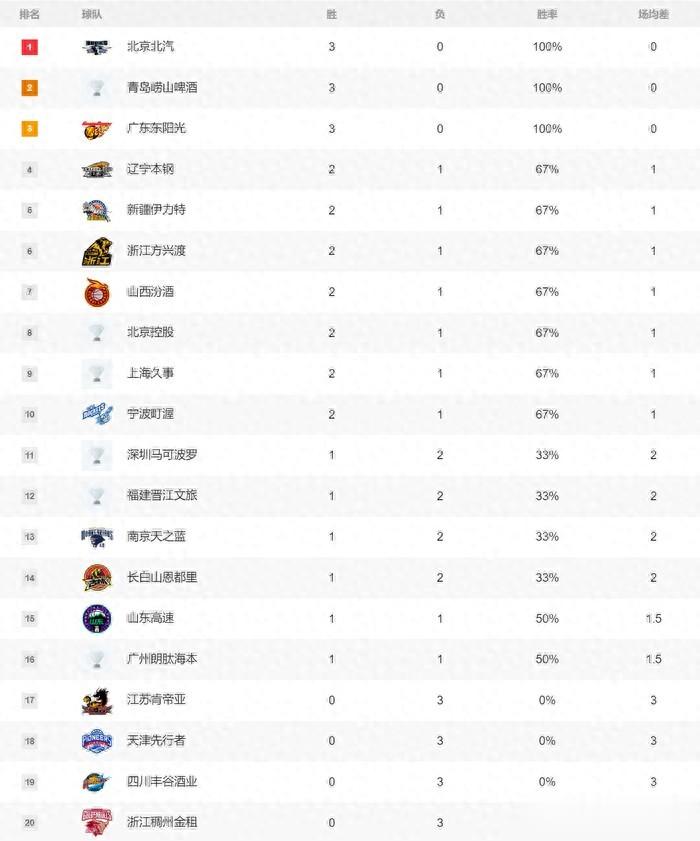The height and width of the screenshot is (841, 700).
Task: Sort by the 场均差 column header
Action: pos(653,15)
